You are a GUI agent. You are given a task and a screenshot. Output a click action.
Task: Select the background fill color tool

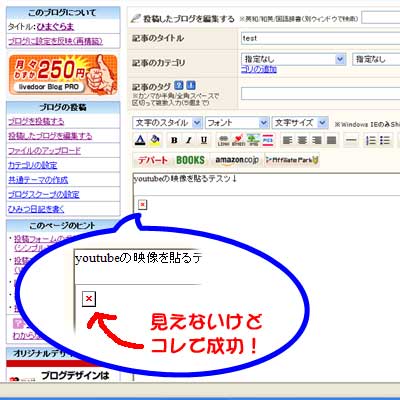pyautogui.click(x=155, y=140)
